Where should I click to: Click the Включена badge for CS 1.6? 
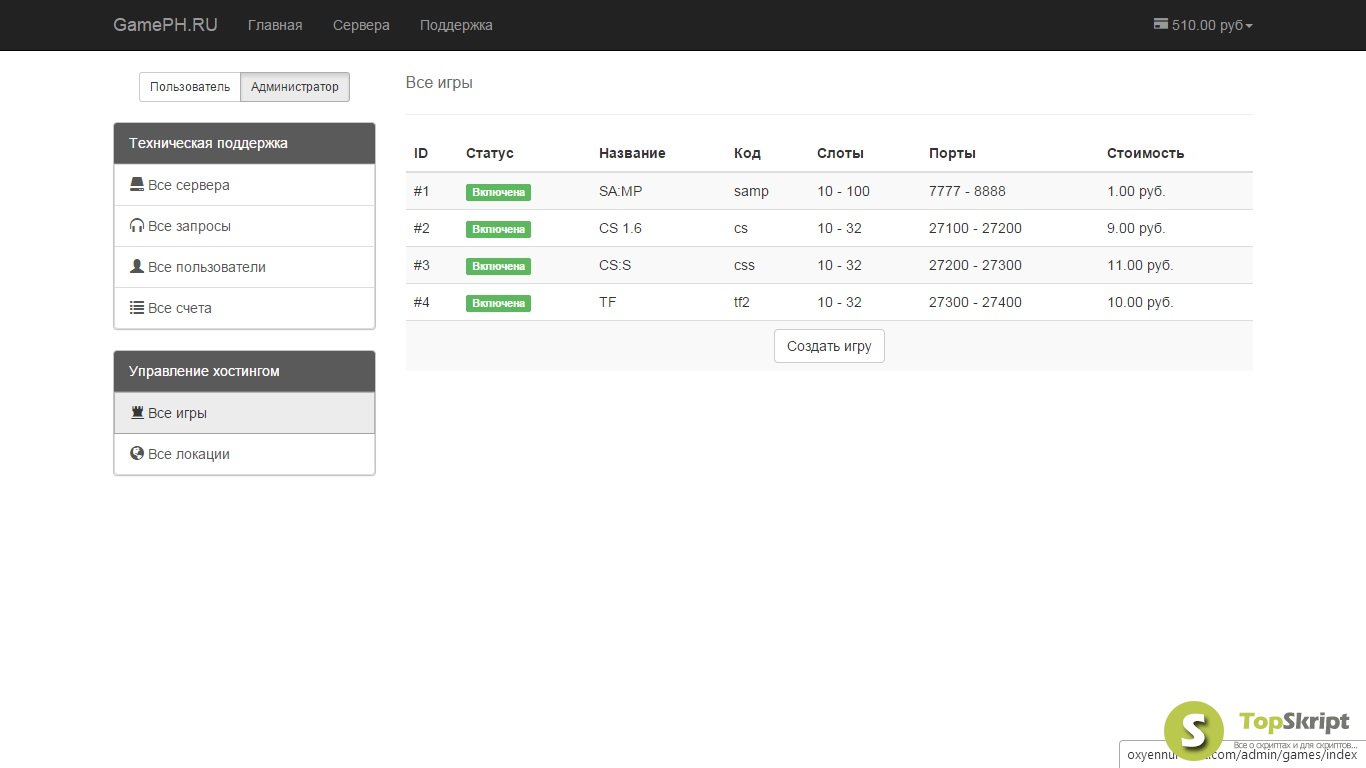point(498,229)
